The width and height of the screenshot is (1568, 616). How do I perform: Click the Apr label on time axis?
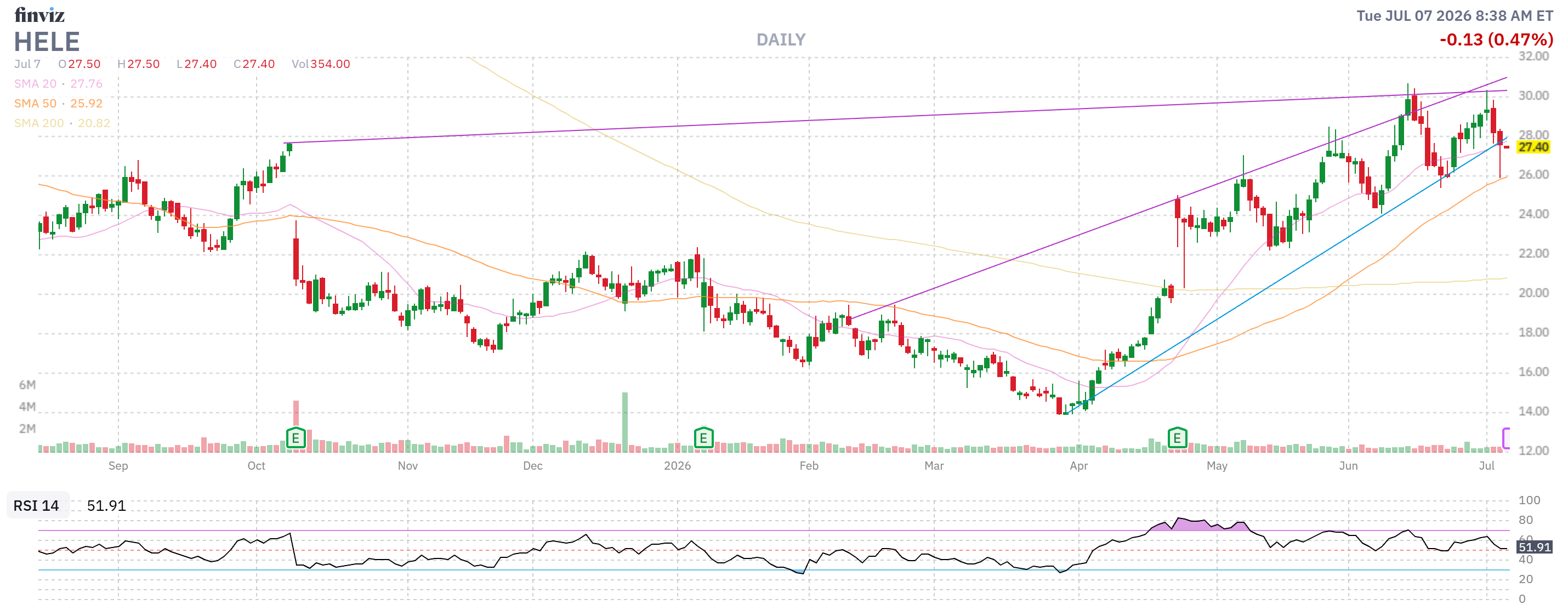coord(1078,466)
